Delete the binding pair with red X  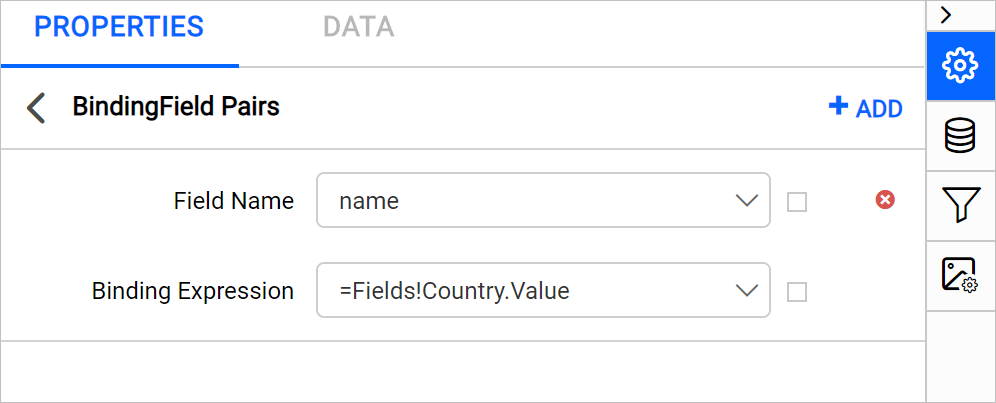tap(885, 200)
